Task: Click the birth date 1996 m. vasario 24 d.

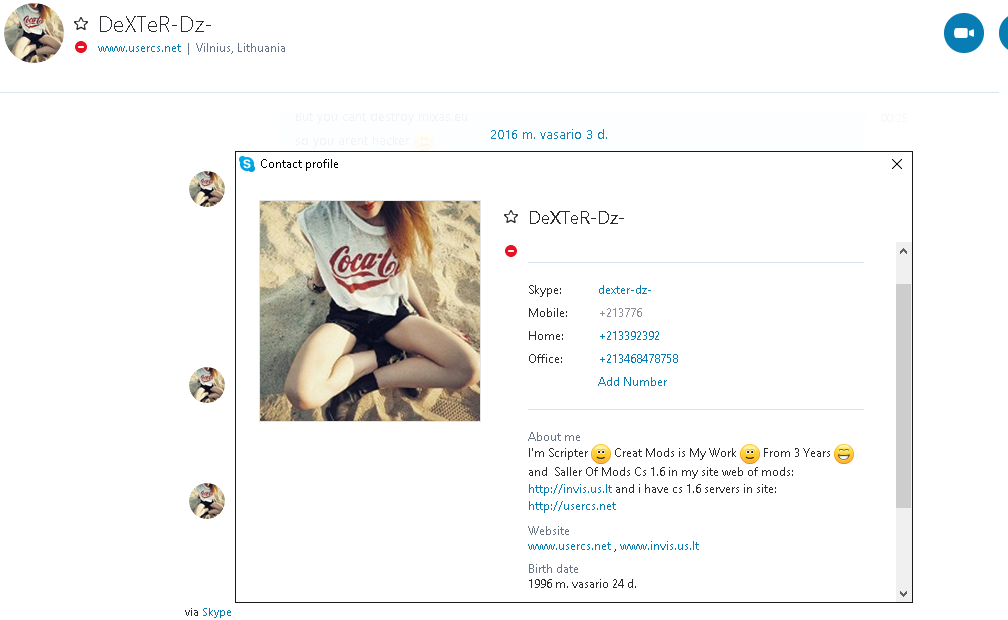Action: coord(582,584)
